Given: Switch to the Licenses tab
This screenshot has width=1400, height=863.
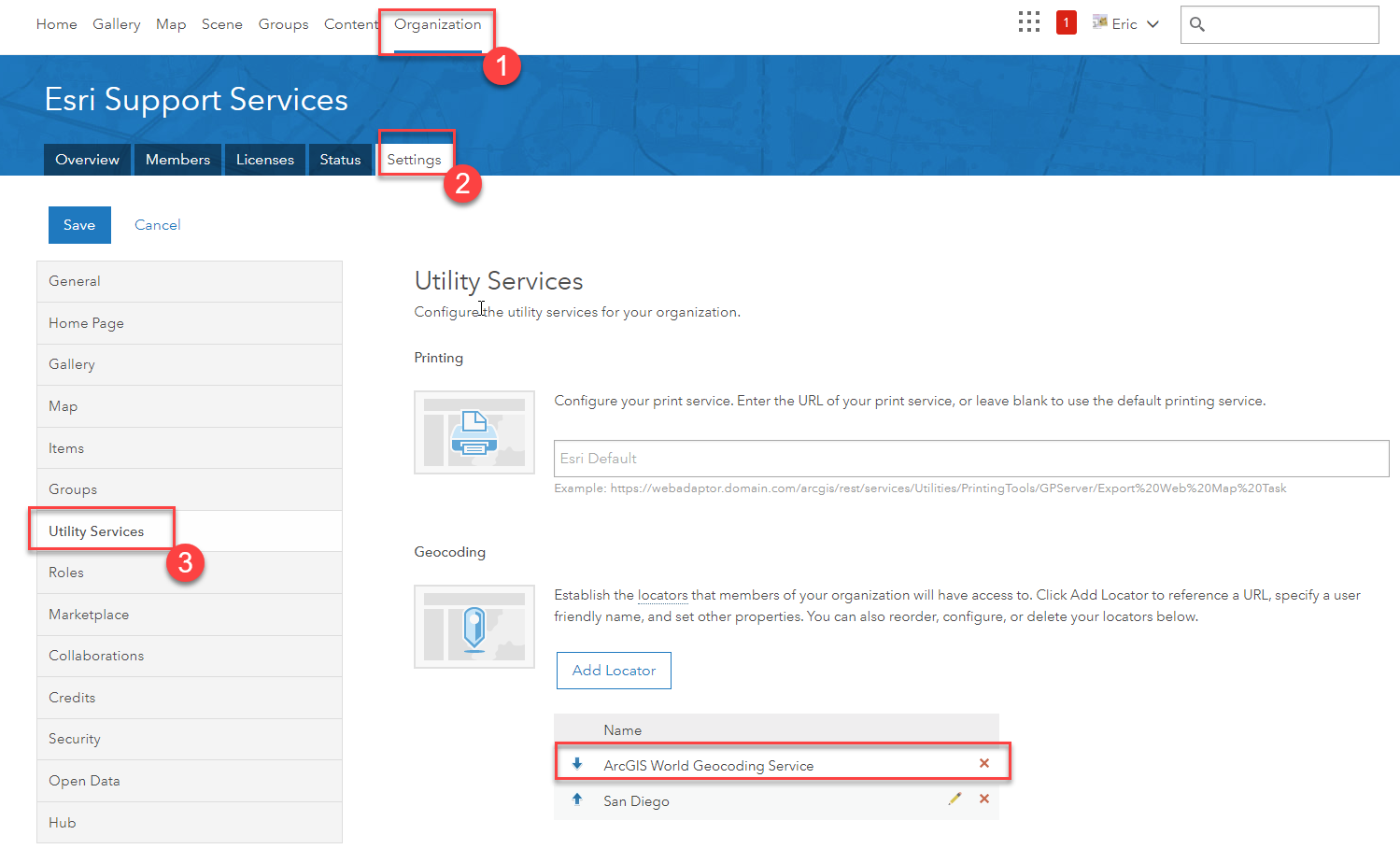Looking at the screenshot, I should tap(265, 160).
